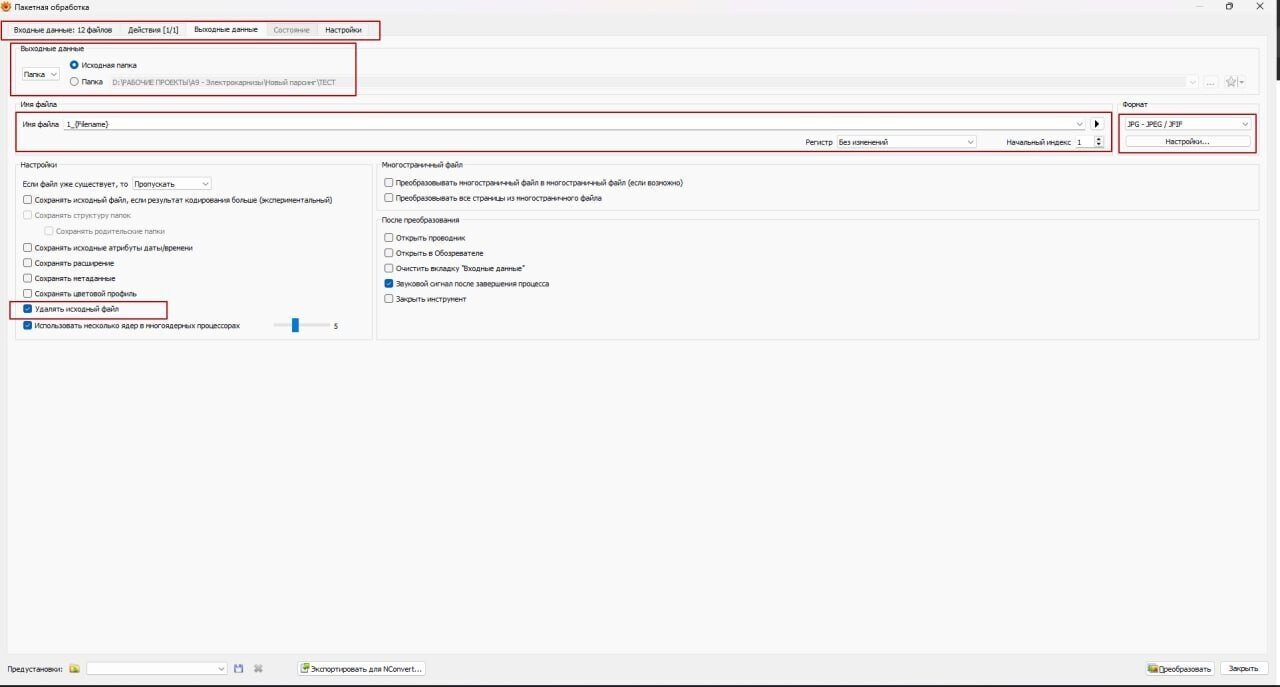
Task: Toggle Звуковой сигнал после завершения процесса
Action: tap(389, 284)
